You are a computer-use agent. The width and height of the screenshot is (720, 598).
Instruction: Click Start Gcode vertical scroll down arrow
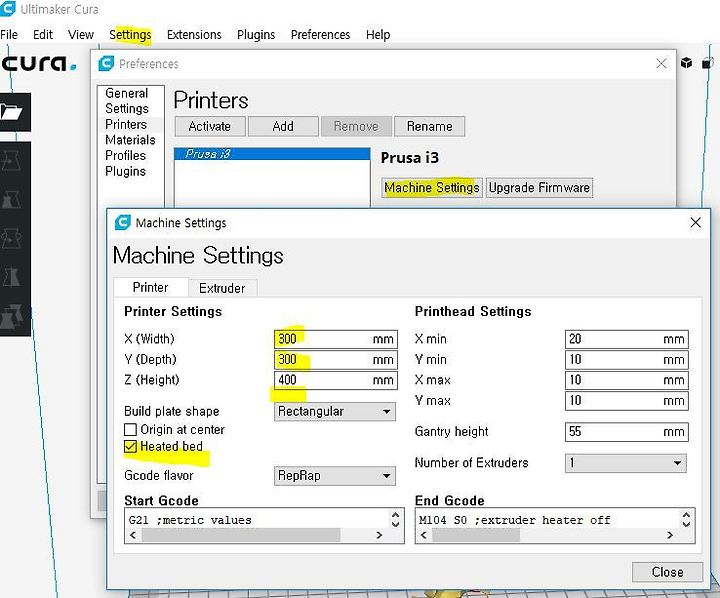pyautogui.click(x=395, y=524)
